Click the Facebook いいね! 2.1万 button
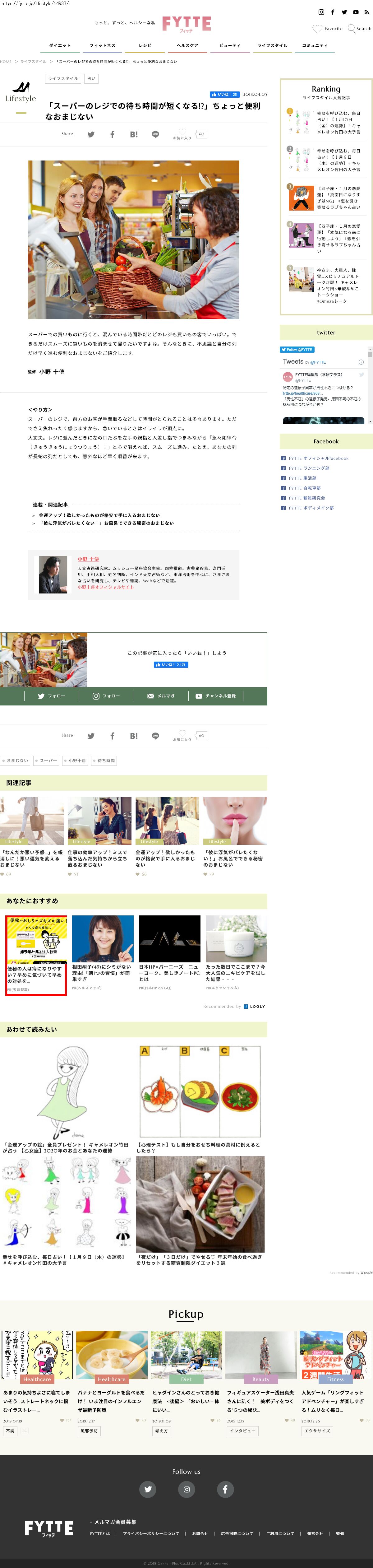This screenshot has height=1568, width=373. pyautogui.click(x=171, y=665)
